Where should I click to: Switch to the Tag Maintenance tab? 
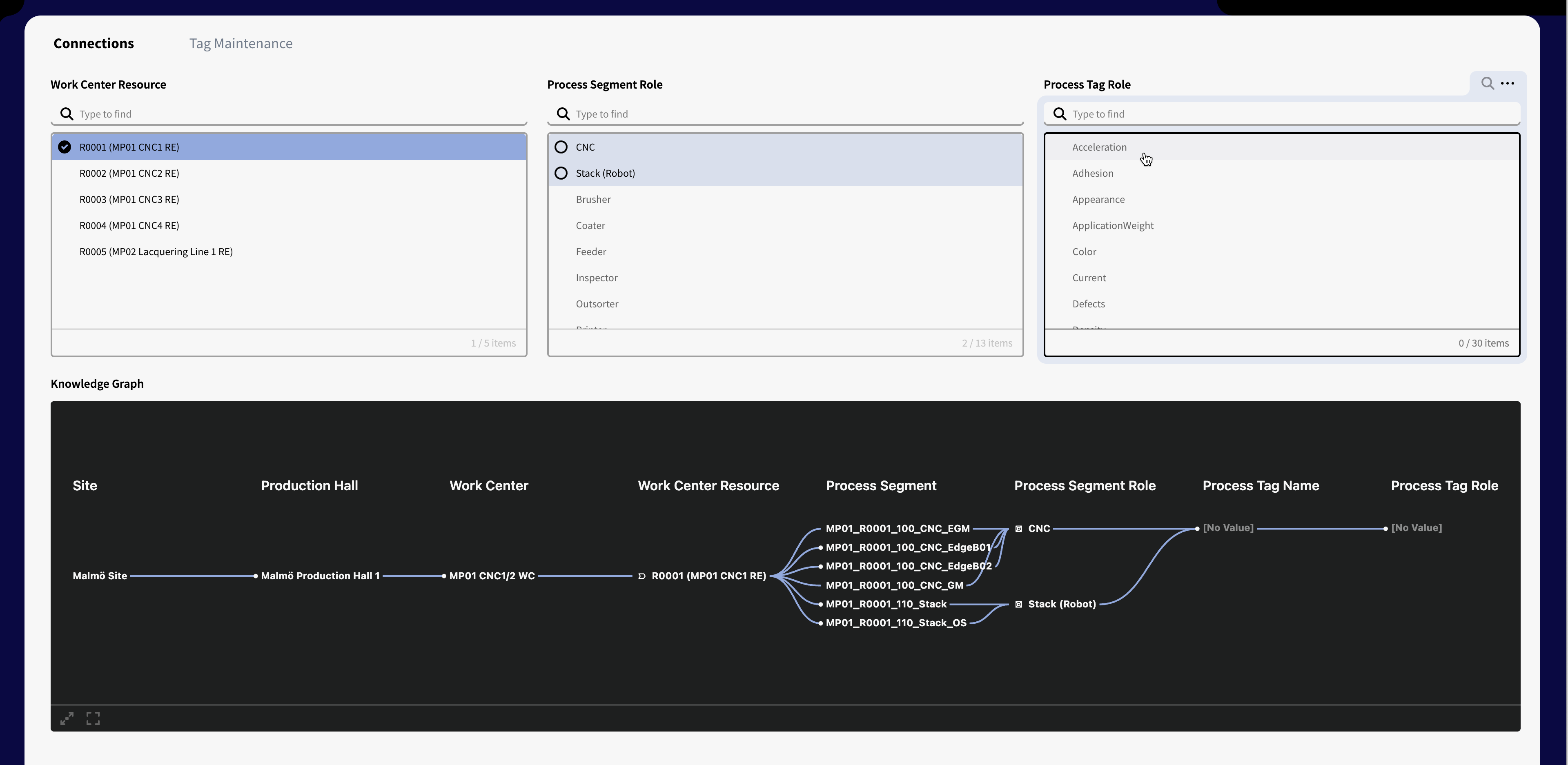coord(241,43)
